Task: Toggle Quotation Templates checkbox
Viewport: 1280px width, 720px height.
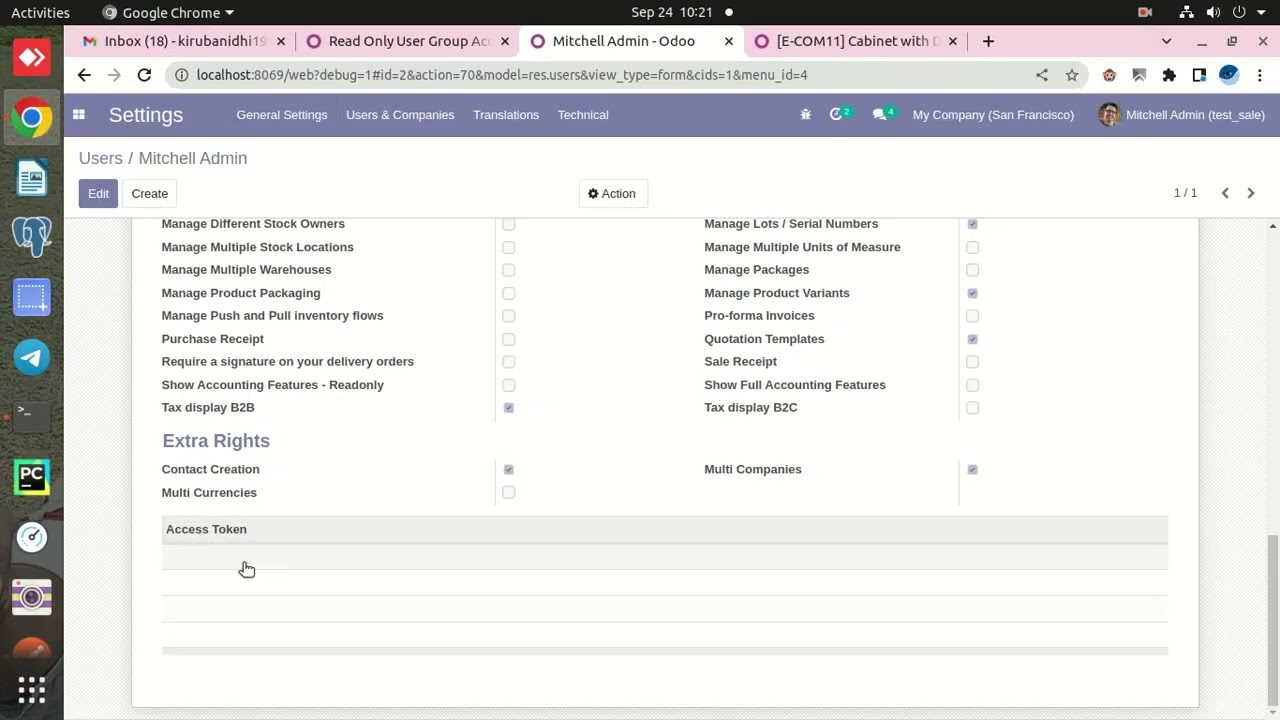Action: coord(972,339)
